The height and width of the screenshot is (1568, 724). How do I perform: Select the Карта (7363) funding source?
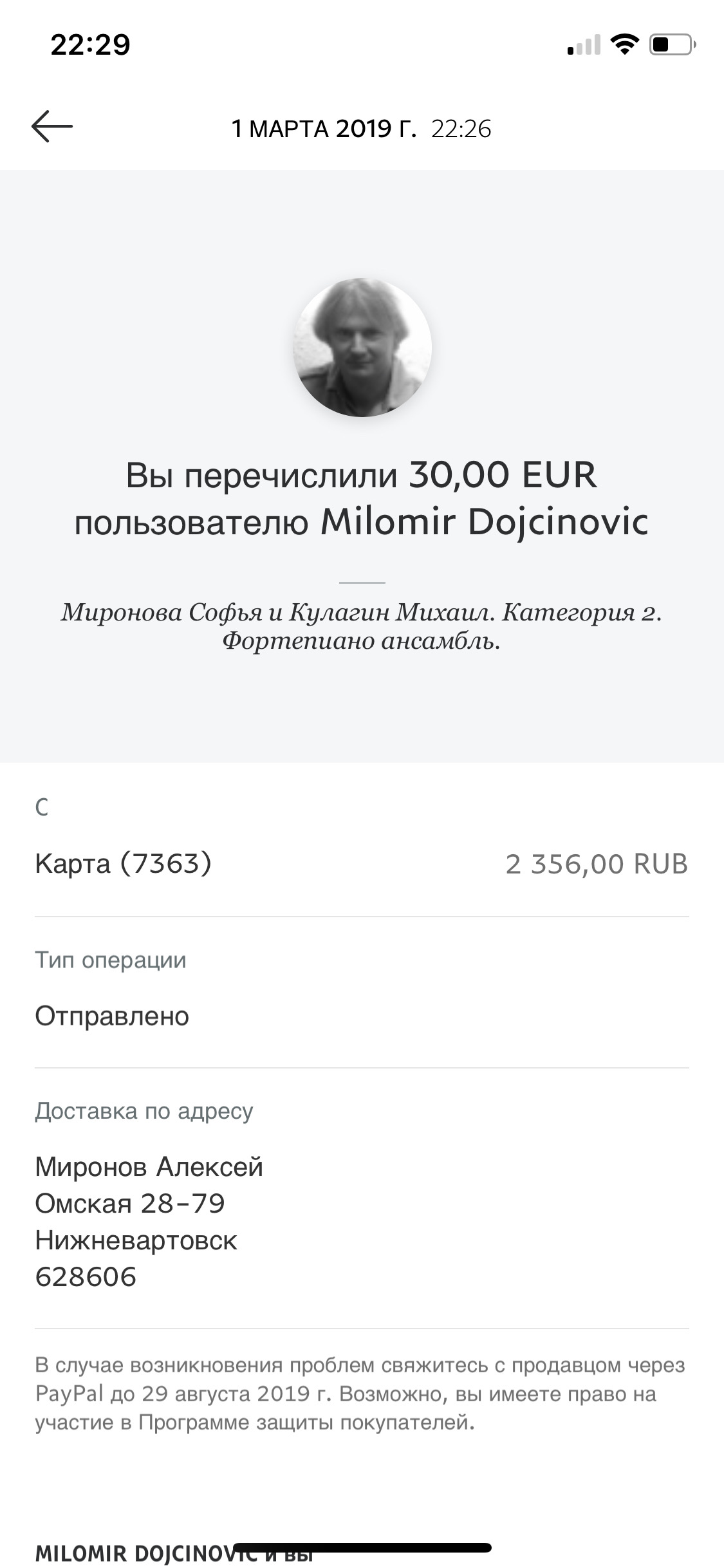(123, 864)
